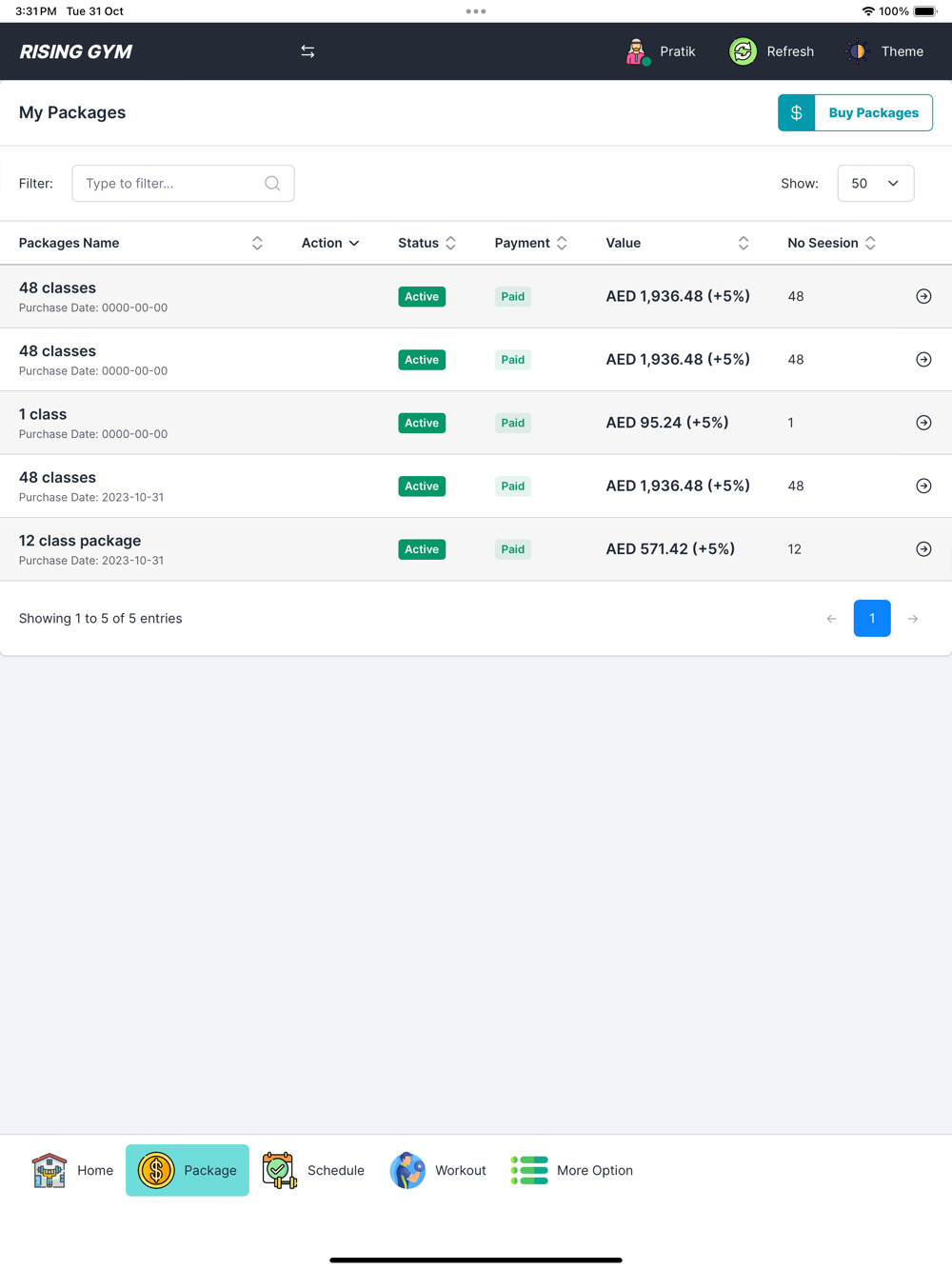Screen dimensions: 952x1270
Task: Select the 1 class package name
Action: pyautogui.click(x=43, y=414)
